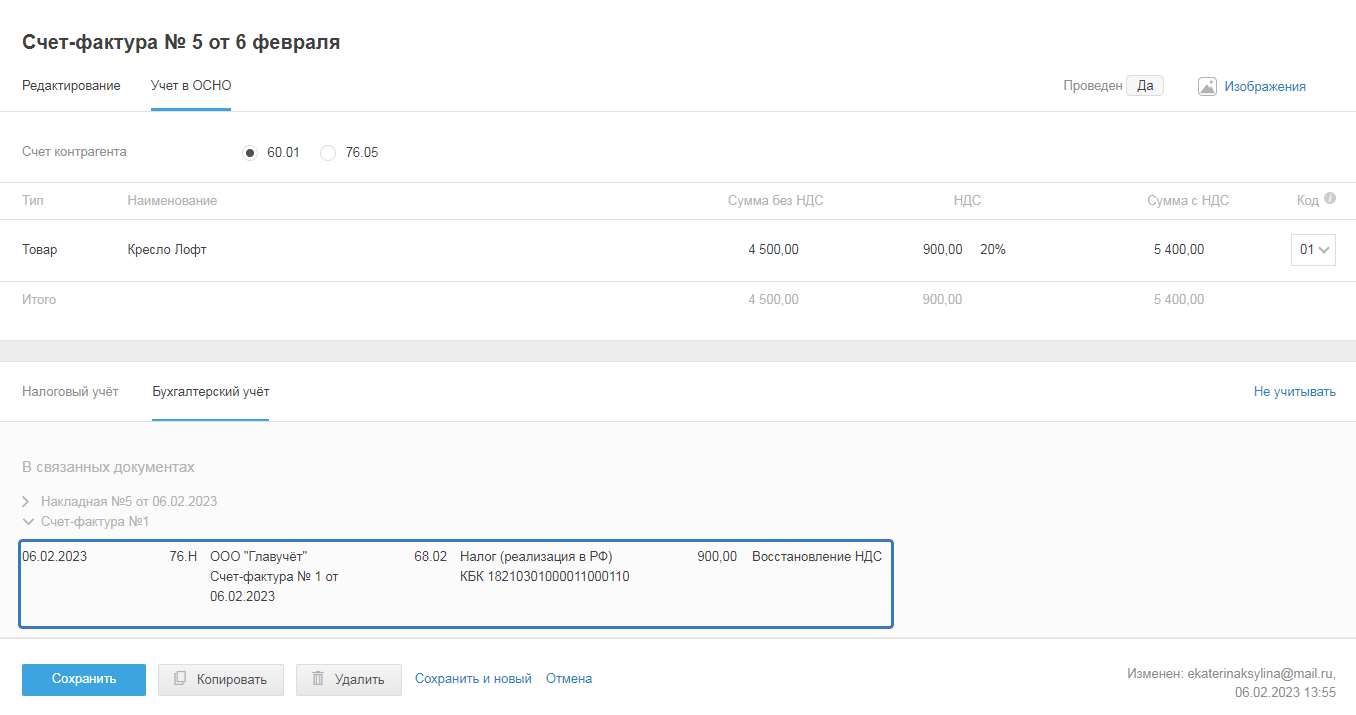Viewport: 1356px width, 715px height.
Task: Click the 20% VAT rate value
Action: click(x=993, y=250)
